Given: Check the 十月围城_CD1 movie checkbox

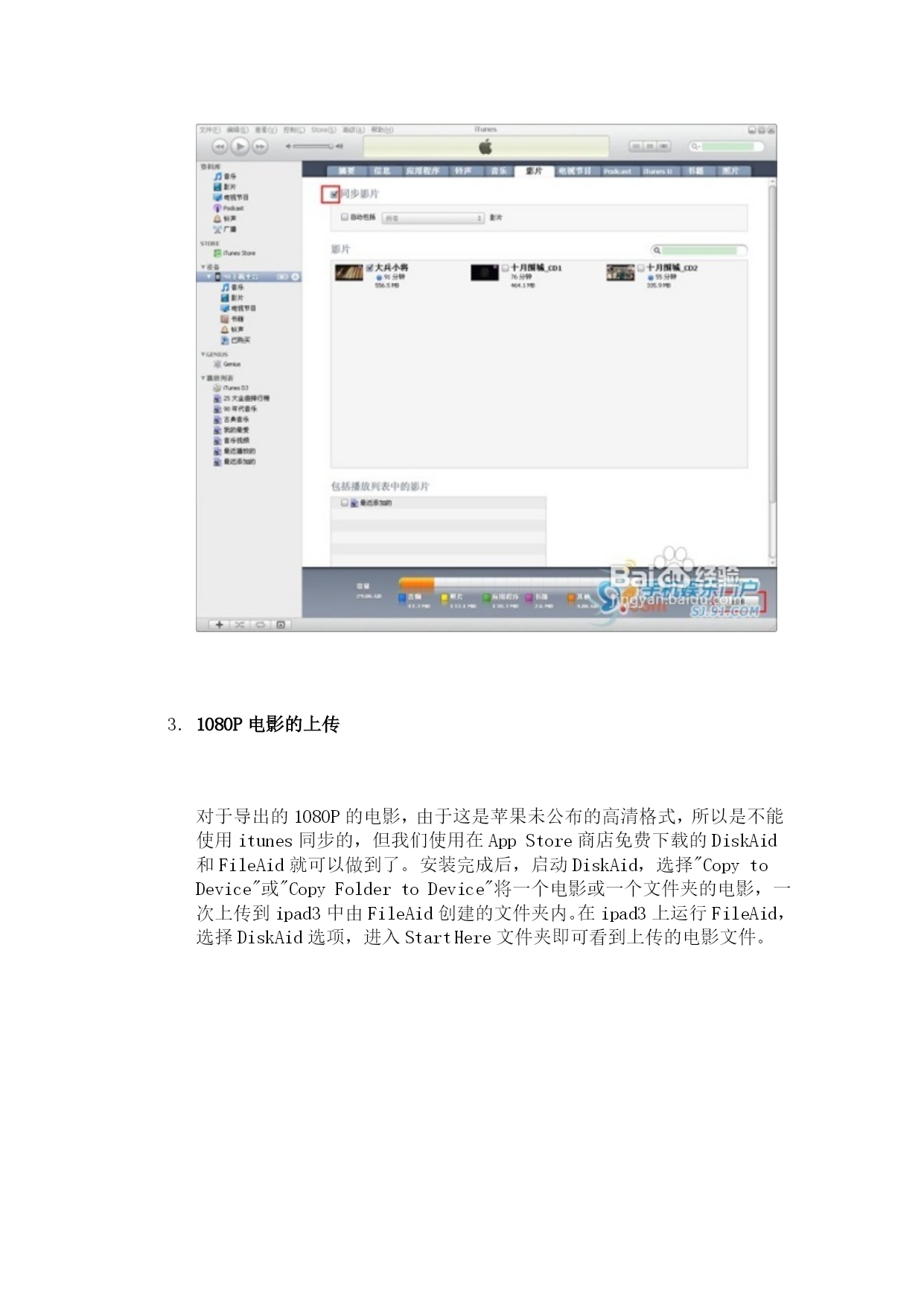Looking at the screenshot, I should tap(506, 267).
